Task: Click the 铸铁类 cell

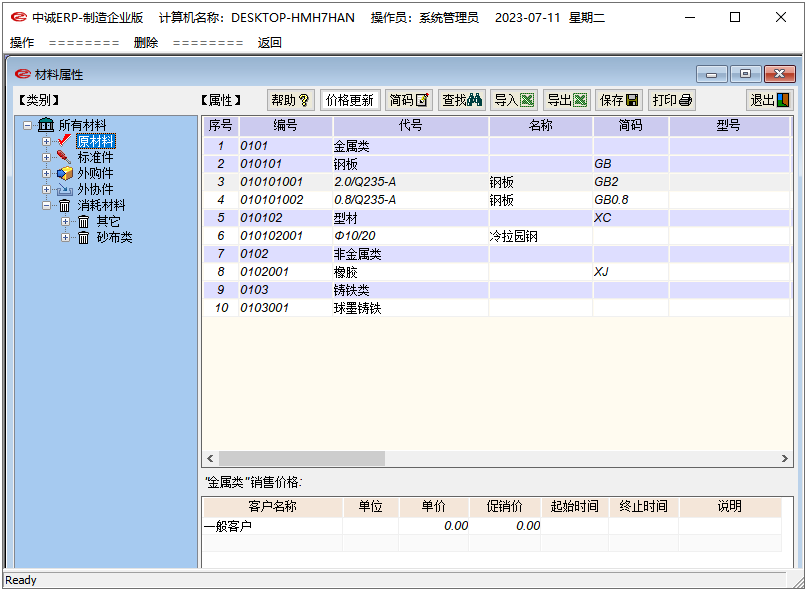Action: [x=411, y=290]
